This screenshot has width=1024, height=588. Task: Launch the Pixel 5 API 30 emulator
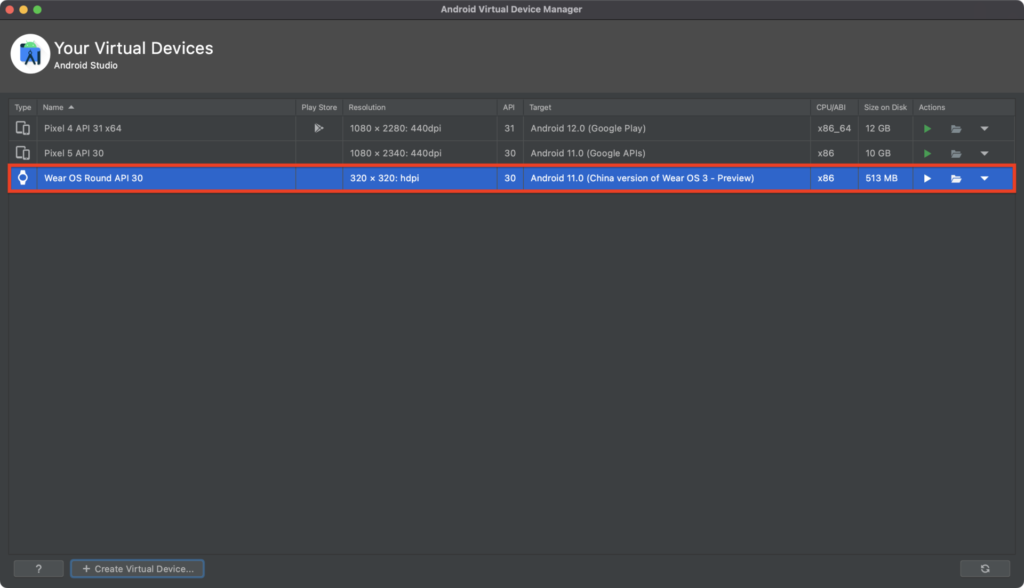click(927, 154)
